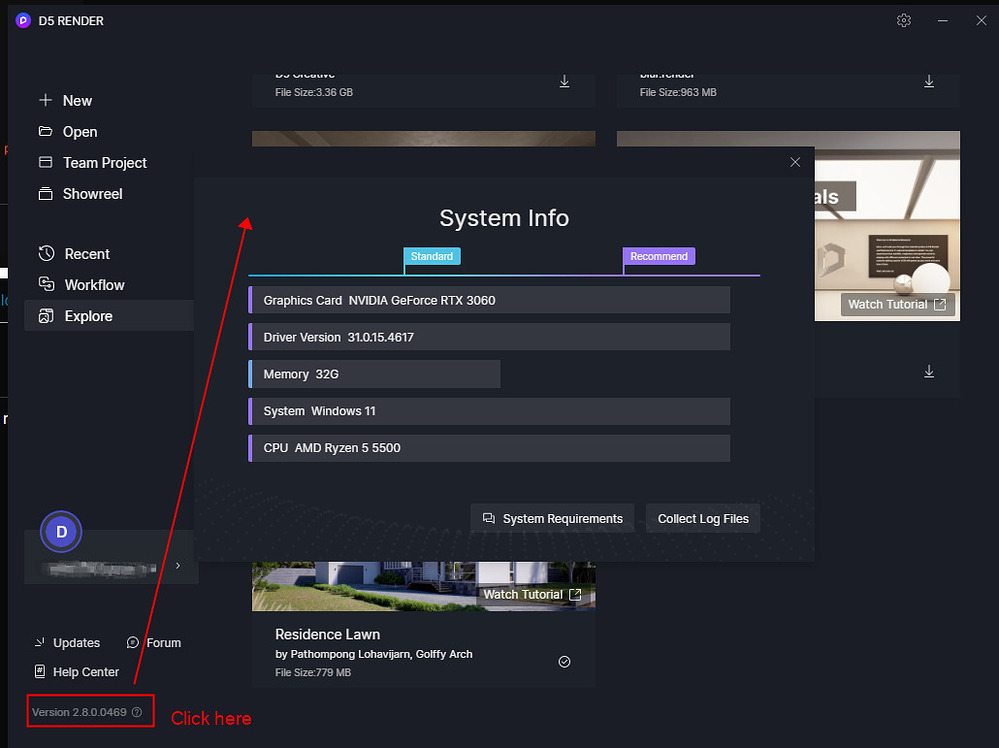999x748 pixels.
Task: Switch to the Recommend tab
Action: [658, 256]
